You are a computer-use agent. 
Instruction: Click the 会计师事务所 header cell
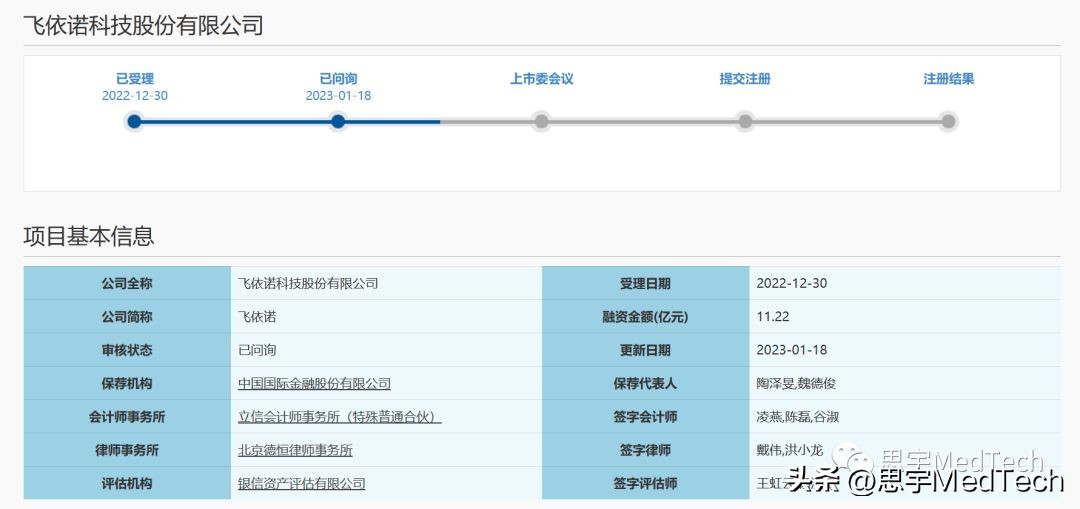(x=127, y=417)
